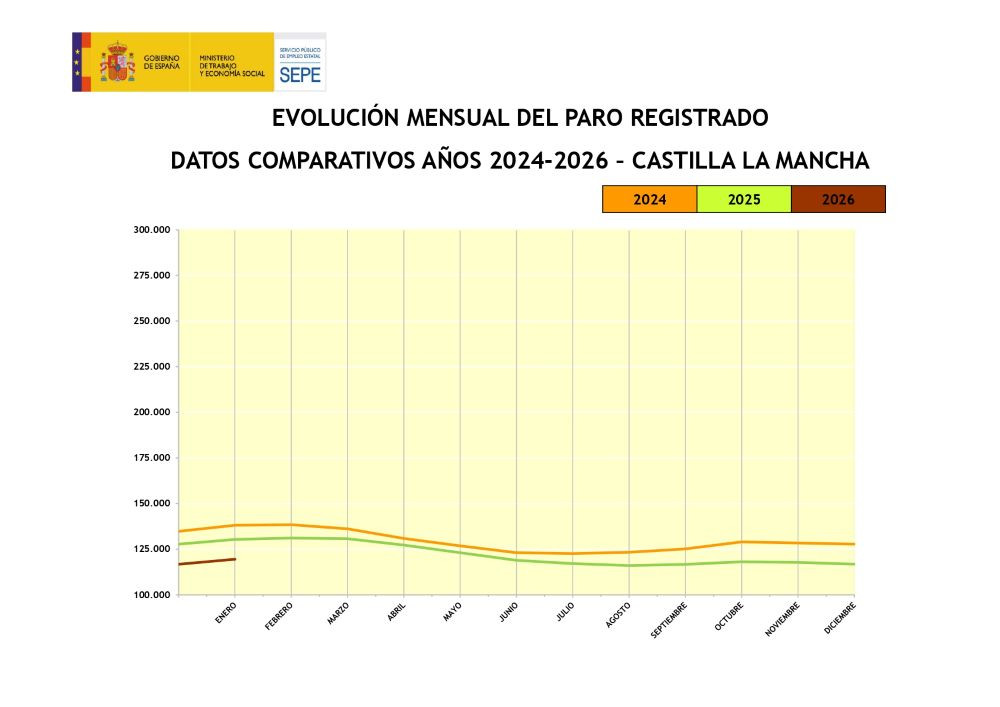Click the subtitle mentioning Castilla La Mancha
This screenshot has height=707, width=1000.
[520, 161]
